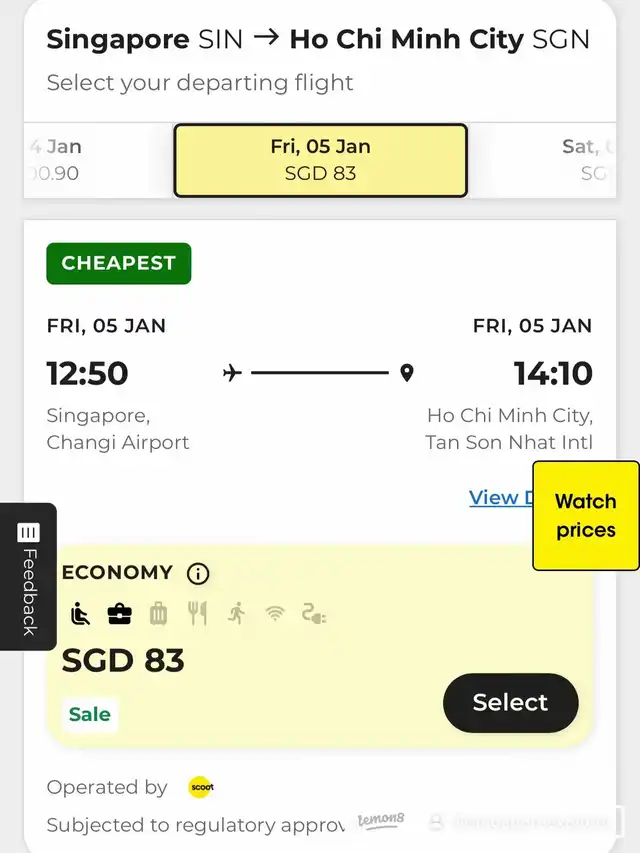Select the SGD 83 Economy fare

click(x=510, y=703)
